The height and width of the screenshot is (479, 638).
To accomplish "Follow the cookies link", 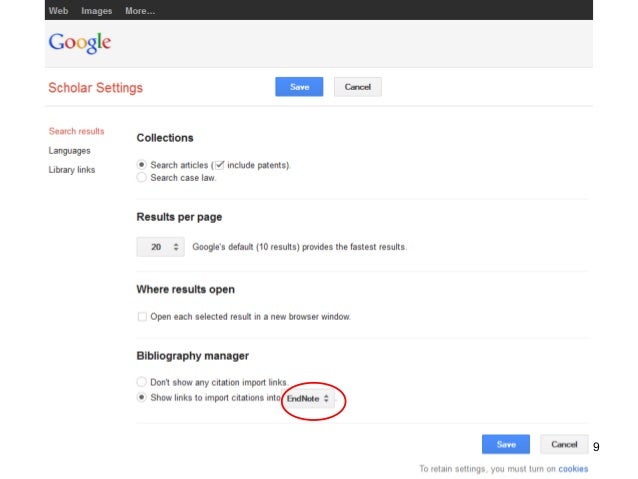I will (573, 469).
